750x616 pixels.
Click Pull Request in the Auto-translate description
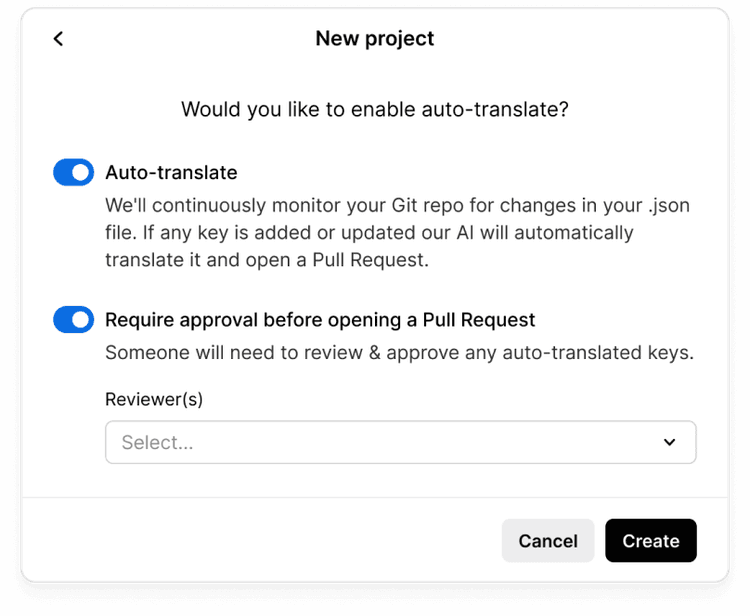(x=371, y=260)
